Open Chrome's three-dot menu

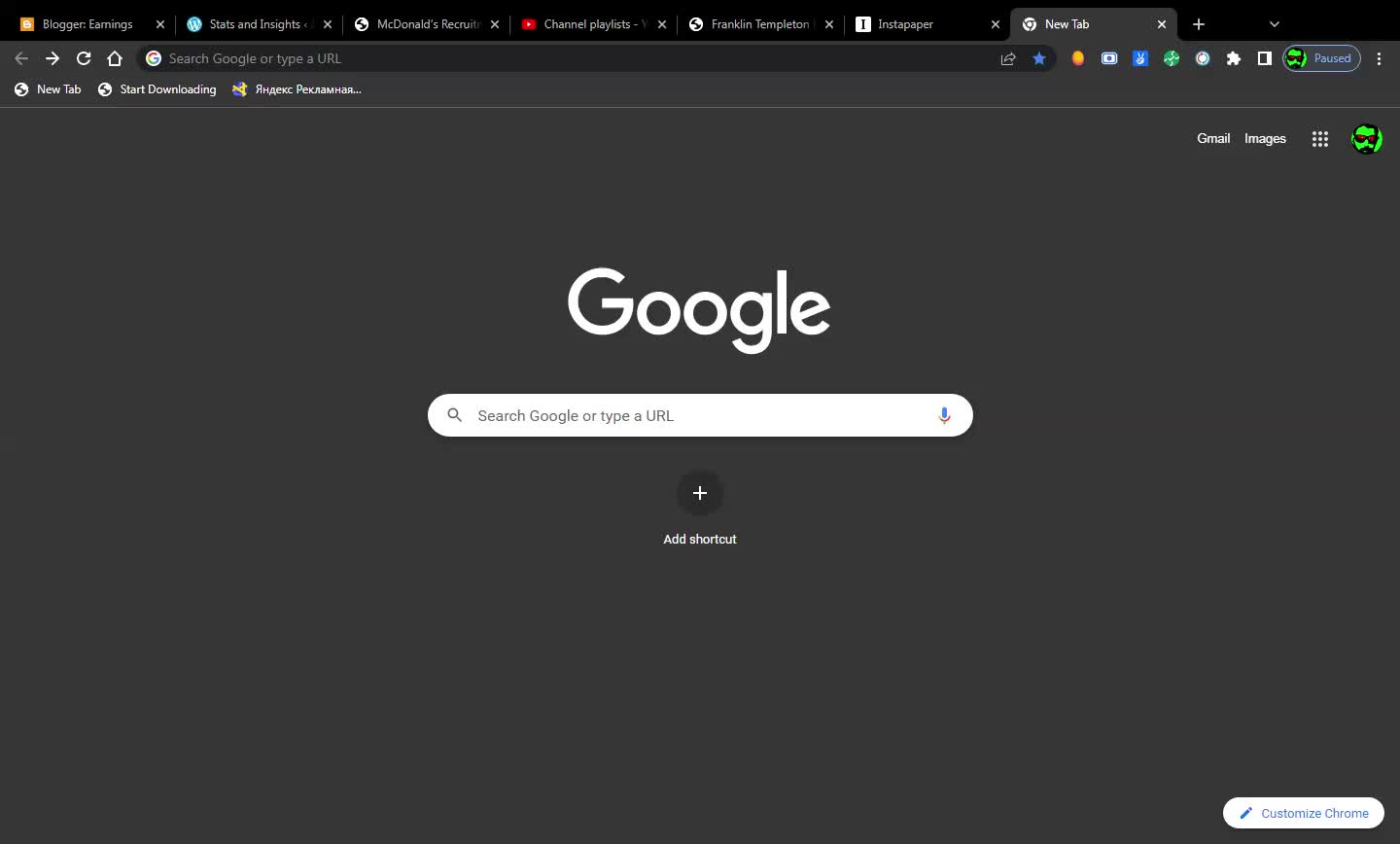1379,58
